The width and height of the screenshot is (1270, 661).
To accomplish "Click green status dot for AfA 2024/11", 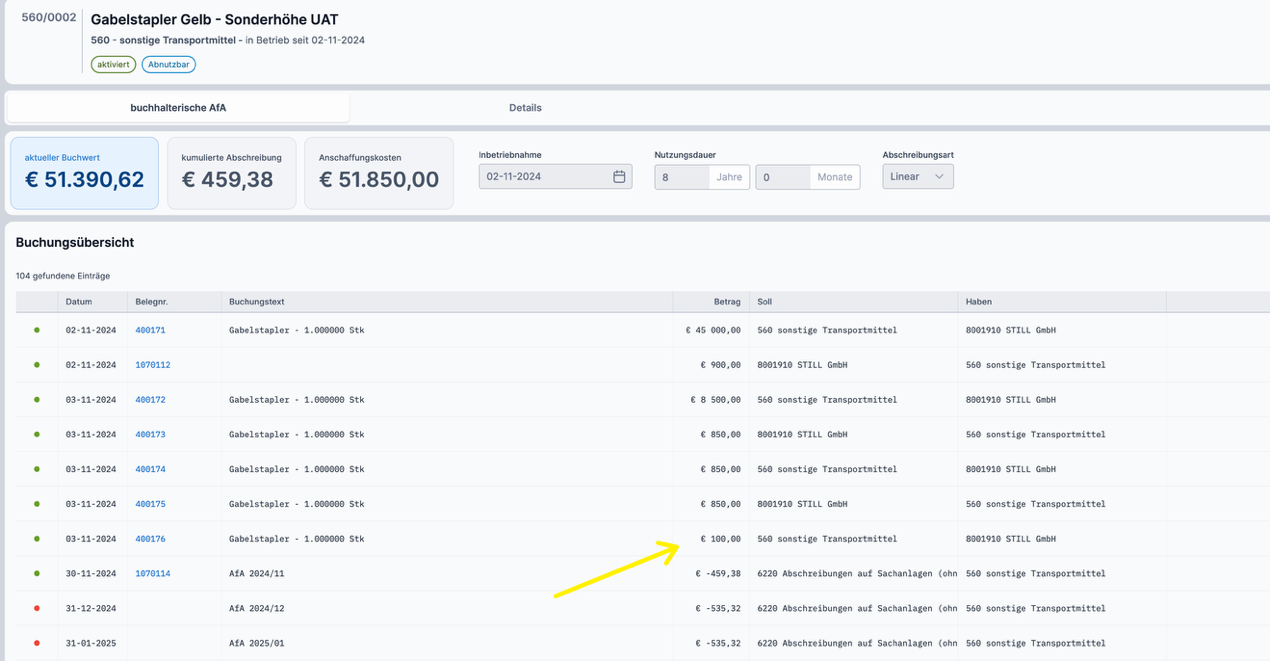I will coord(37,574).
